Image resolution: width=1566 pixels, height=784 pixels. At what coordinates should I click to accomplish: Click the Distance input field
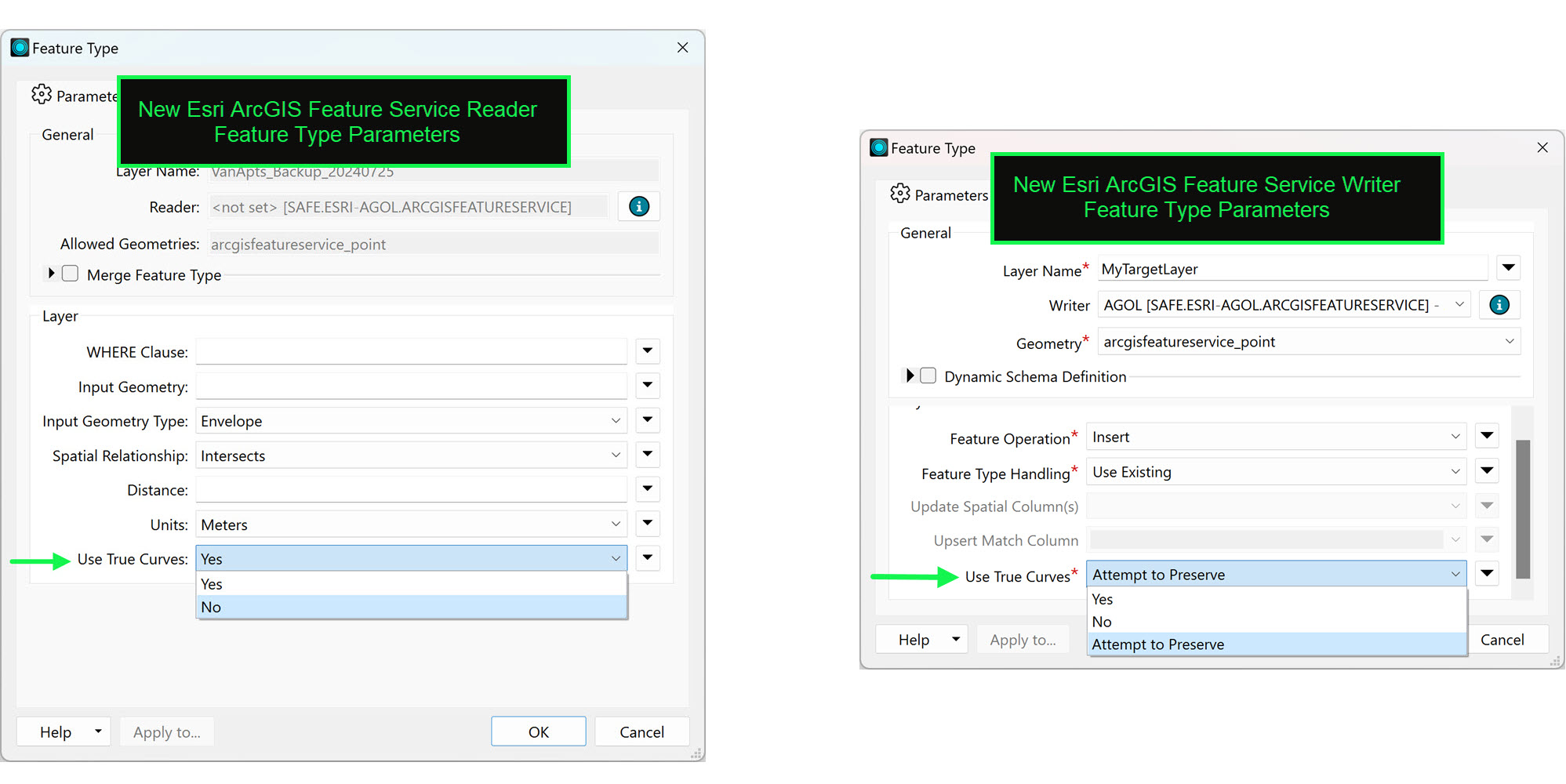(x=412, y=489)
